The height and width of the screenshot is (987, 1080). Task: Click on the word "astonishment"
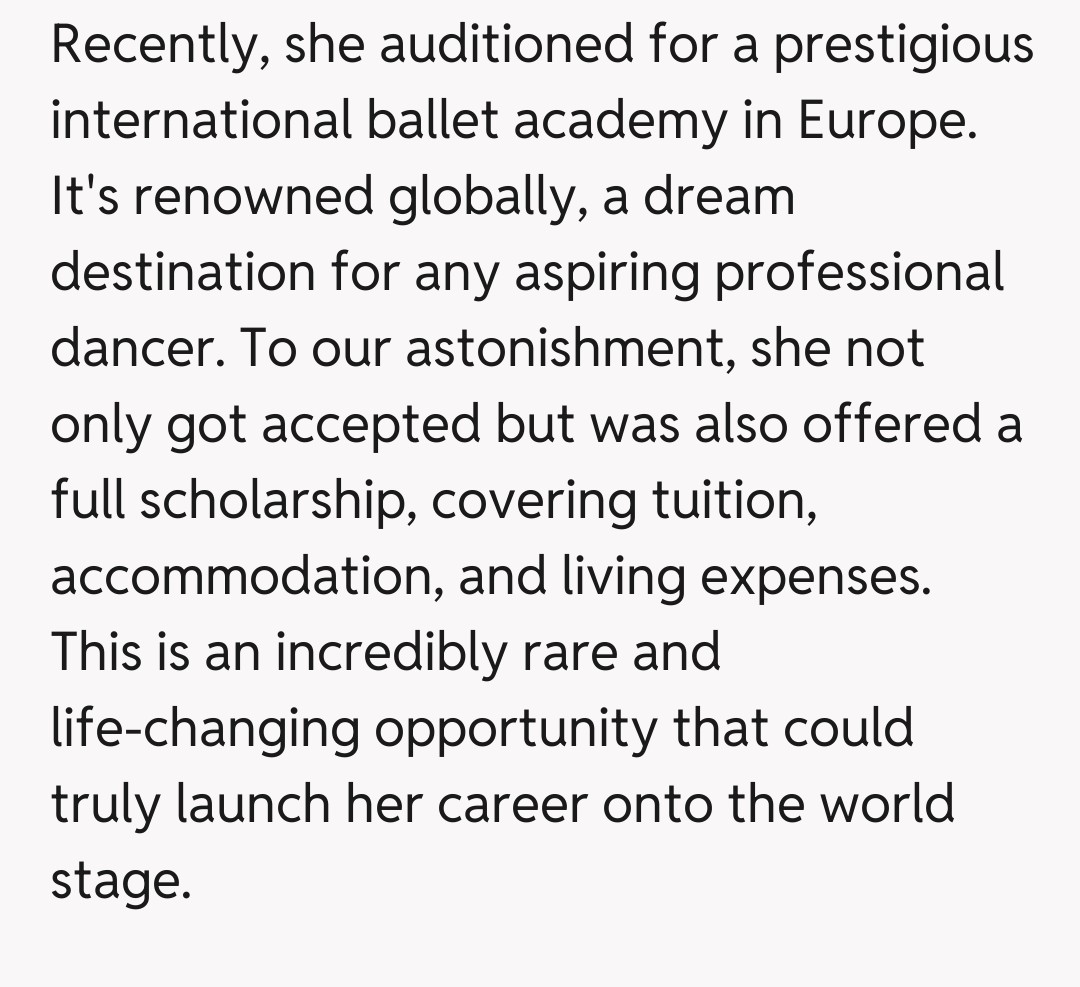point(562,349)
